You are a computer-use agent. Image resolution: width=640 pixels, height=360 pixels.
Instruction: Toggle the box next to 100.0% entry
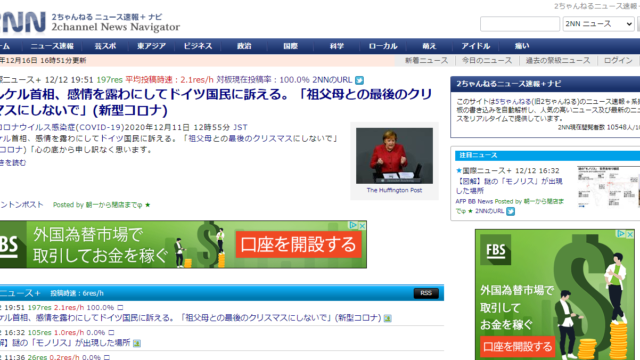coord(120,307)
